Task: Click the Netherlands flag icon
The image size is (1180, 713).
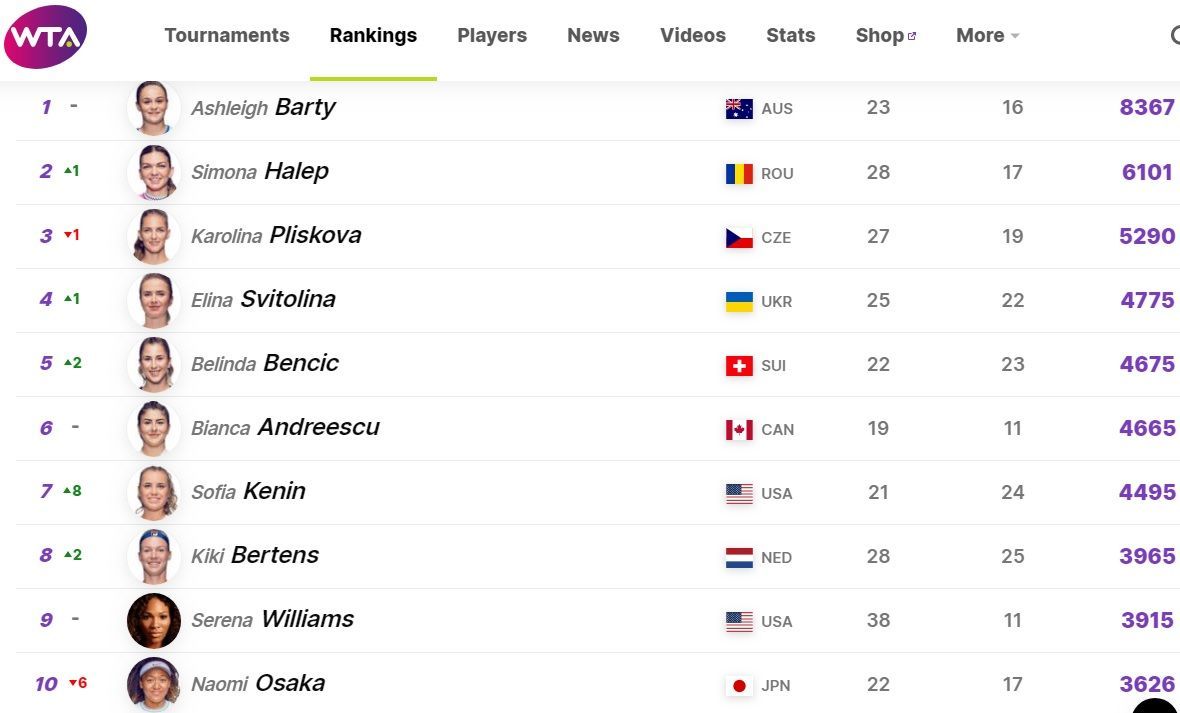Action: (x=739, y=557)
